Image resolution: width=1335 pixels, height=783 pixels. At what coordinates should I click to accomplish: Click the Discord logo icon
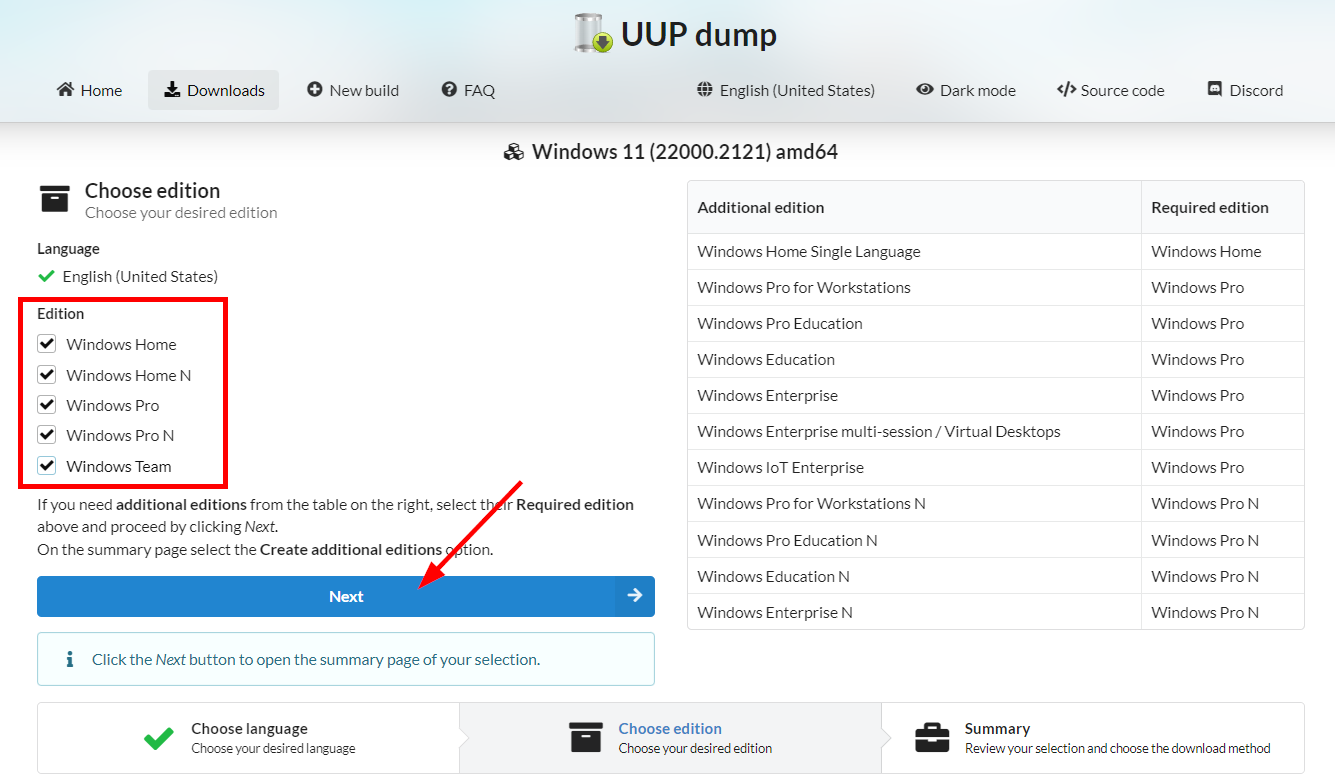pyautogui.click(x=1216, y=90)
